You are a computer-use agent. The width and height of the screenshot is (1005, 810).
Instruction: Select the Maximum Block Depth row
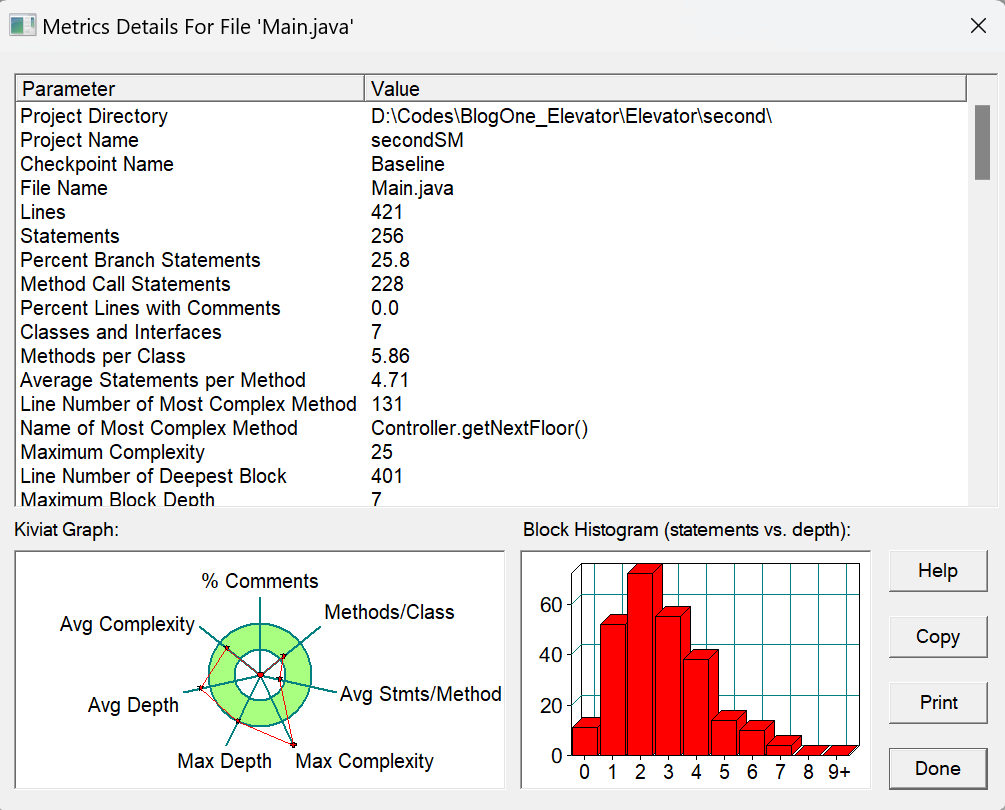coord(491,498)
